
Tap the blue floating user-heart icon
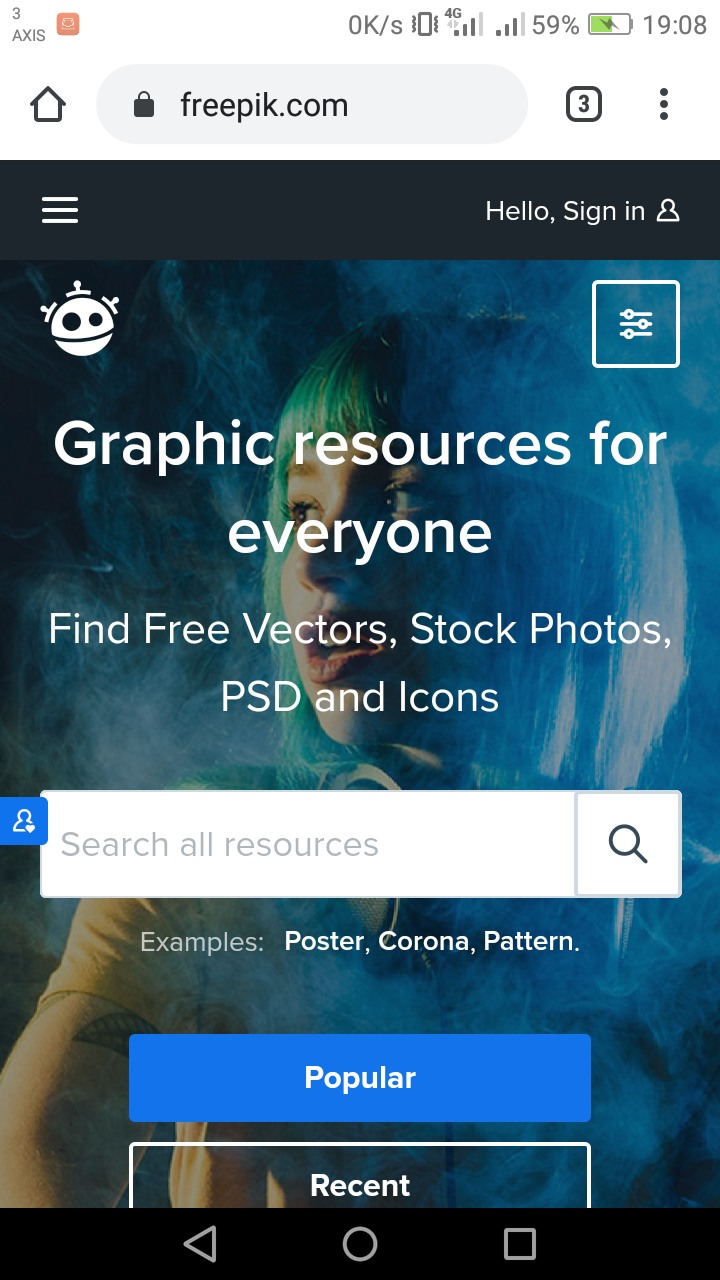tap(23, 822)
